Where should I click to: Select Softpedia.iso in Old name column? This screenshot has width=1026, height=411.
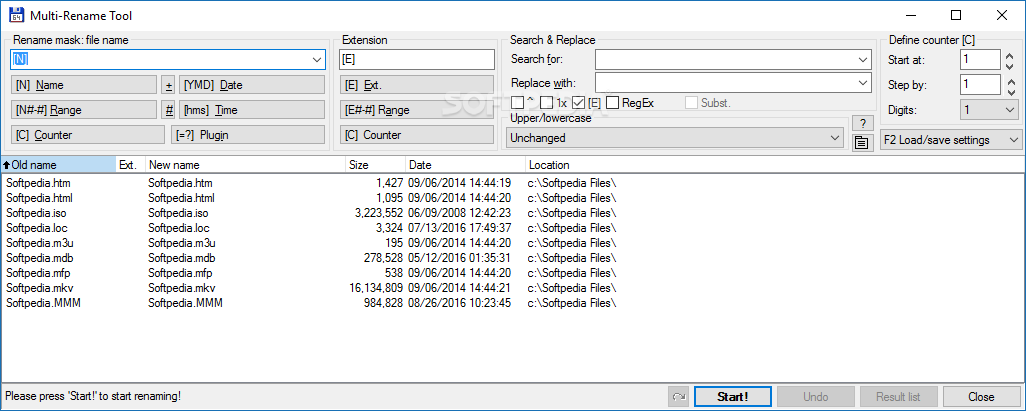pos(36,213)
